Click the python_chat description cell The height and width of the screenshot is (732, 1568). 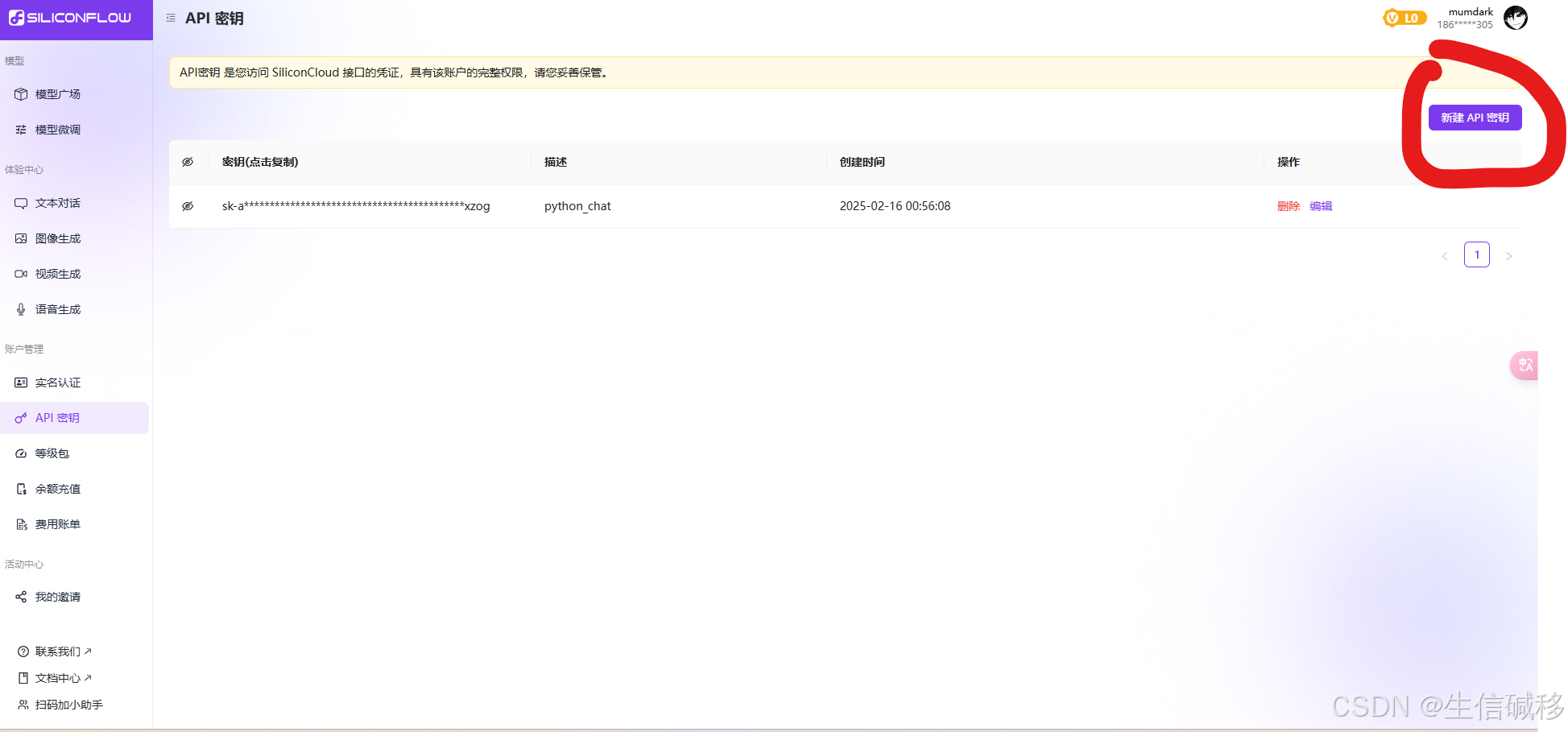tap(577, 206)
